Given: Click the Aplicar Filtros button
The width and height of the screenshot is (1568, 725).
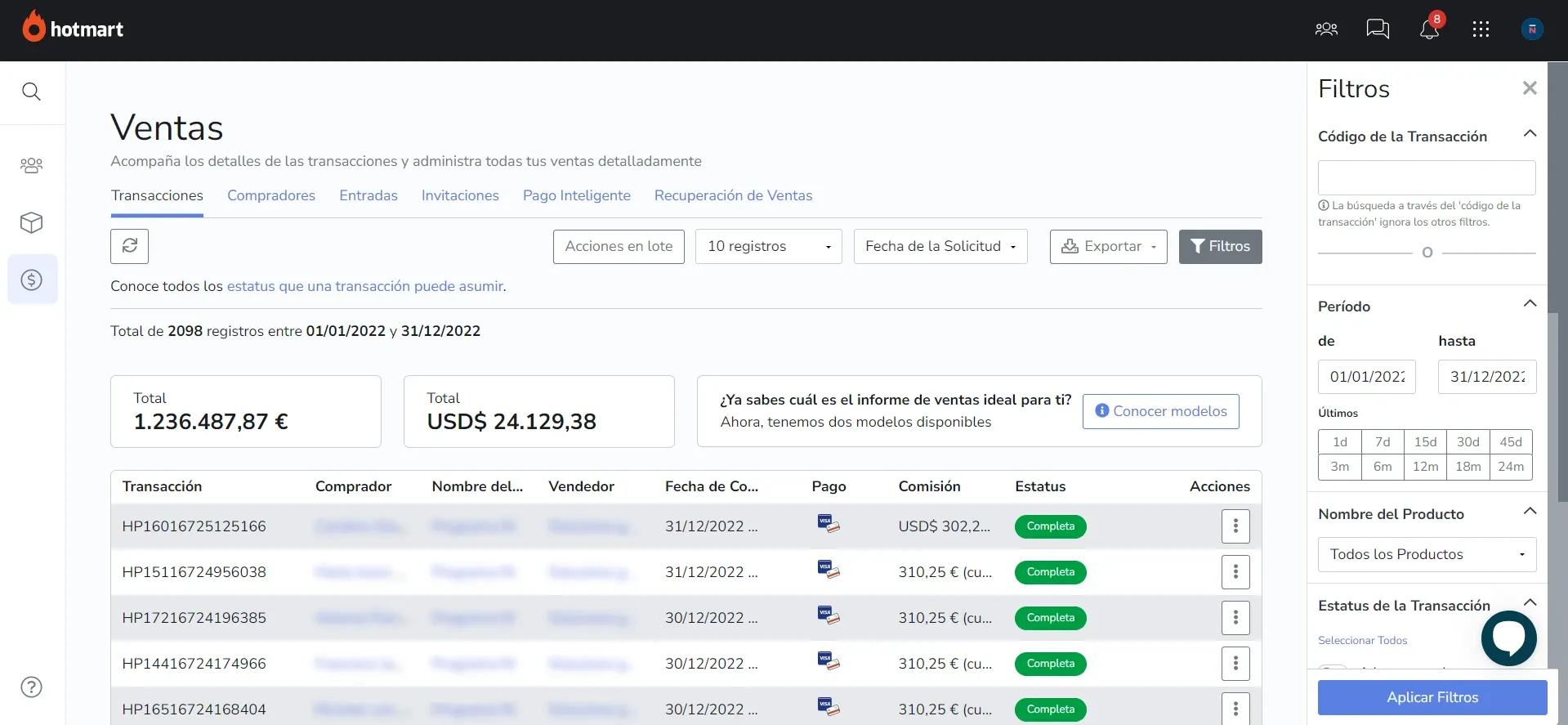Looking at the screenshot, I should 1432,697.
